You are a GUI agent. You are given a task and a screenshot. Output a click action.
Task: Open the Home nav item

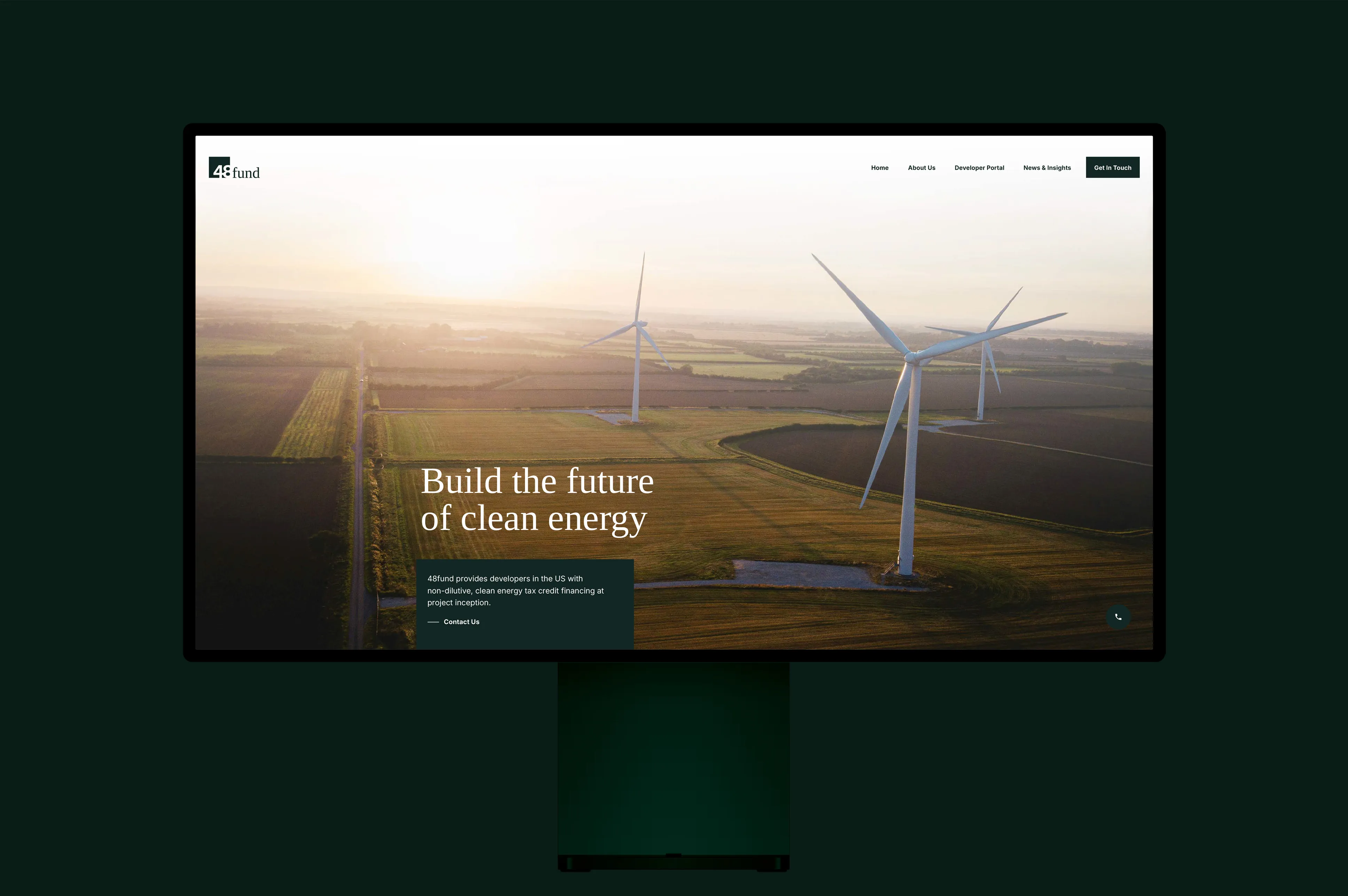click(x=879, y=167)
